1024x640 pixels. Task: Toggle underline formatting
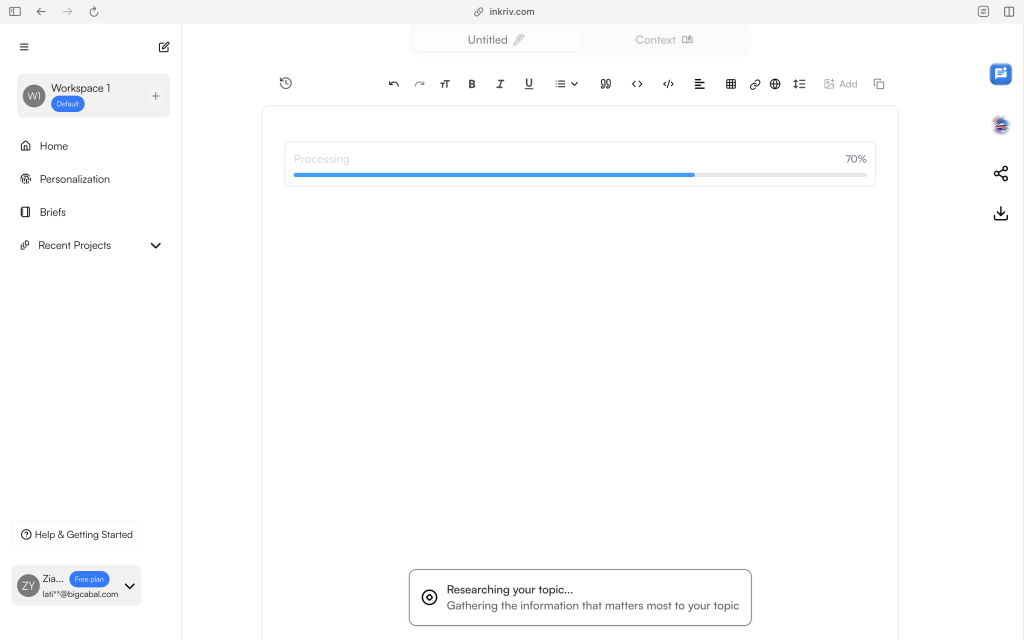pos(529,84)
